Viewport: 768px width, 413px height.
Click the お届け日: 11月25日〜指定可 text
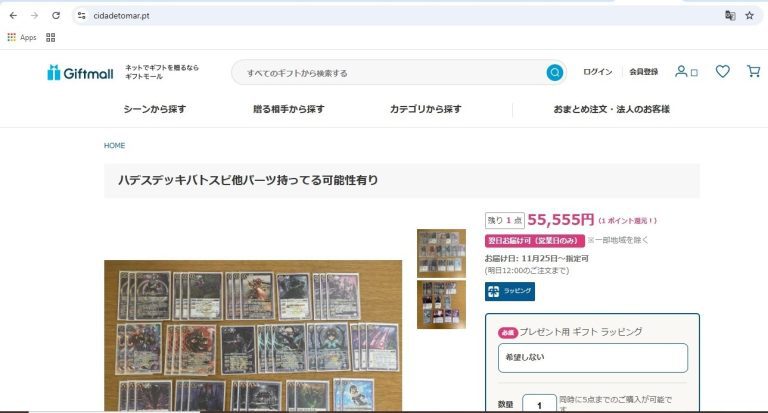pos(536,258)
